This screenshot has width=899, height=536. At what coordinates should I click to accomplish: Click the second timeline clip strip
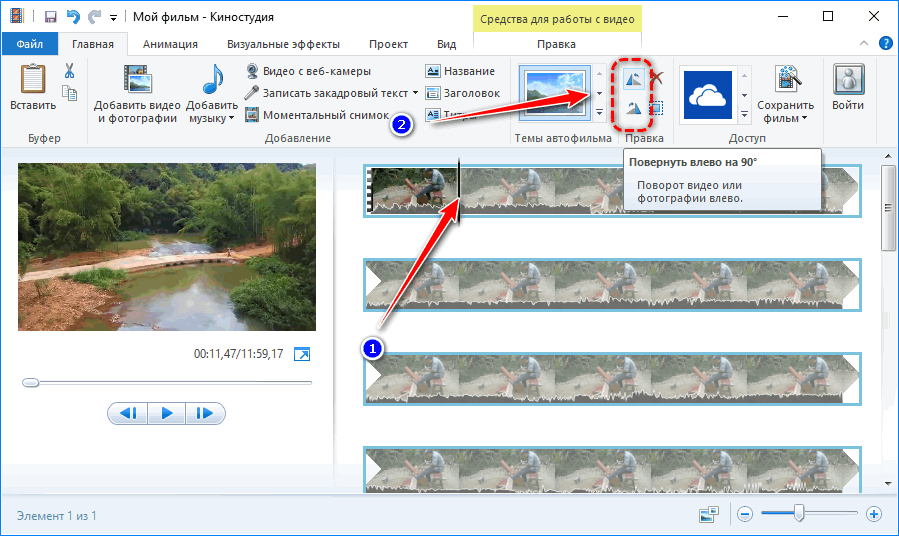[x=612, y=285]
